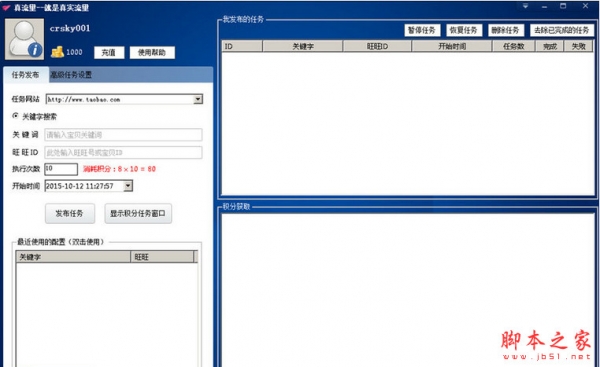The width and height of the screenshot is (600, 367).
Task: Click 旺旺 header in recent configs list
Action: click(x=162, y=257)
